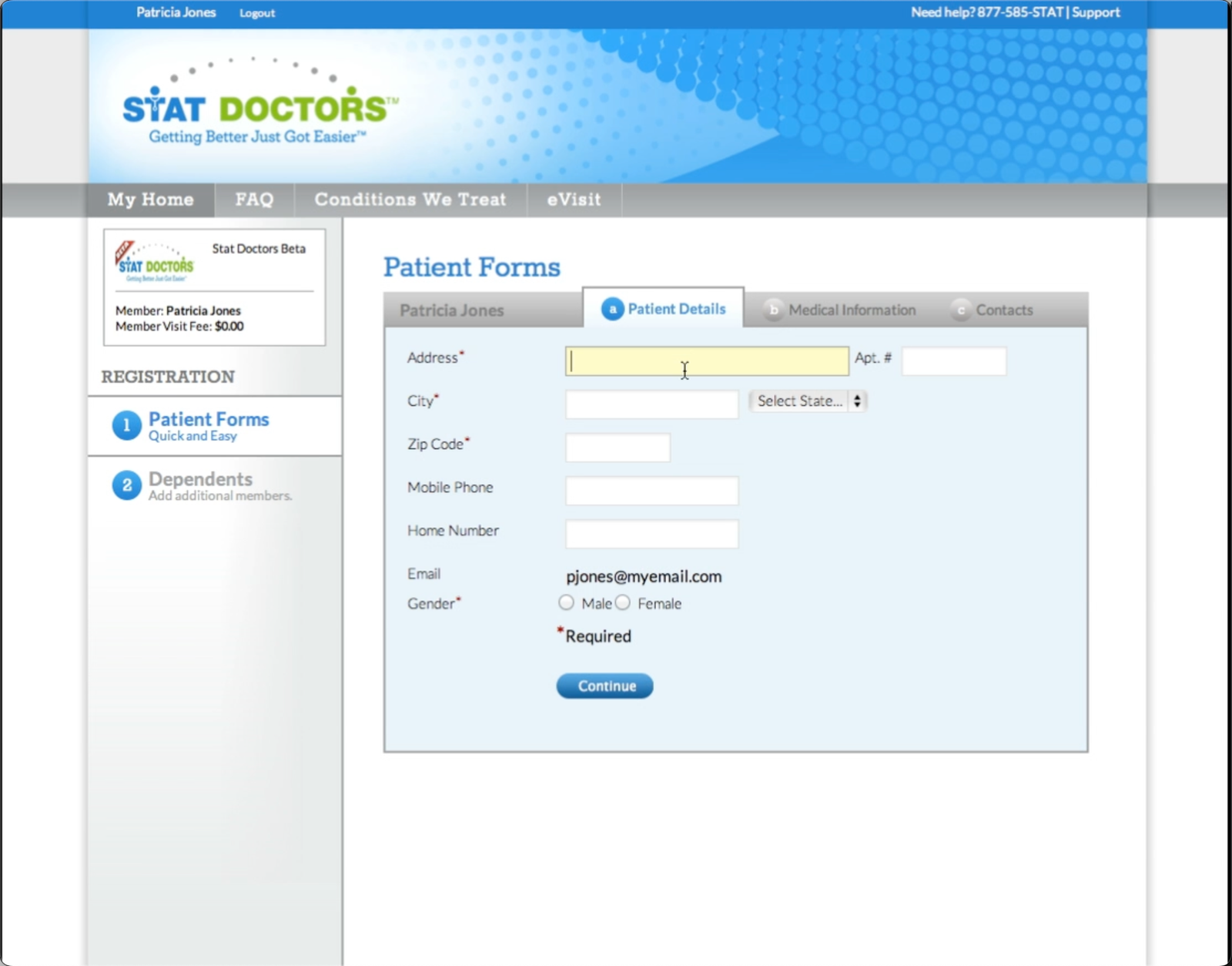Viewport: 1232px width, 966px height.
Task: Switch to the eVisit tab
Action: 574,200
